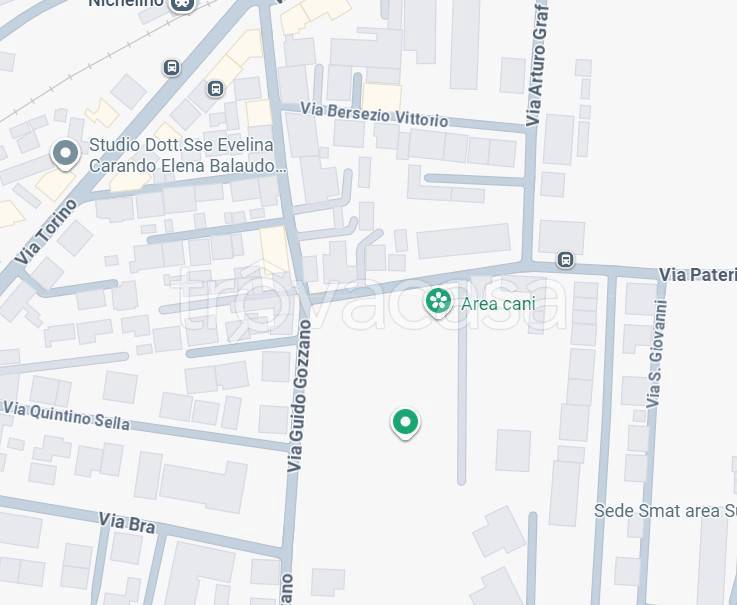737x605 pixels.
Task: Select the Via Arturo Graf street label
Action: [537, 64]
